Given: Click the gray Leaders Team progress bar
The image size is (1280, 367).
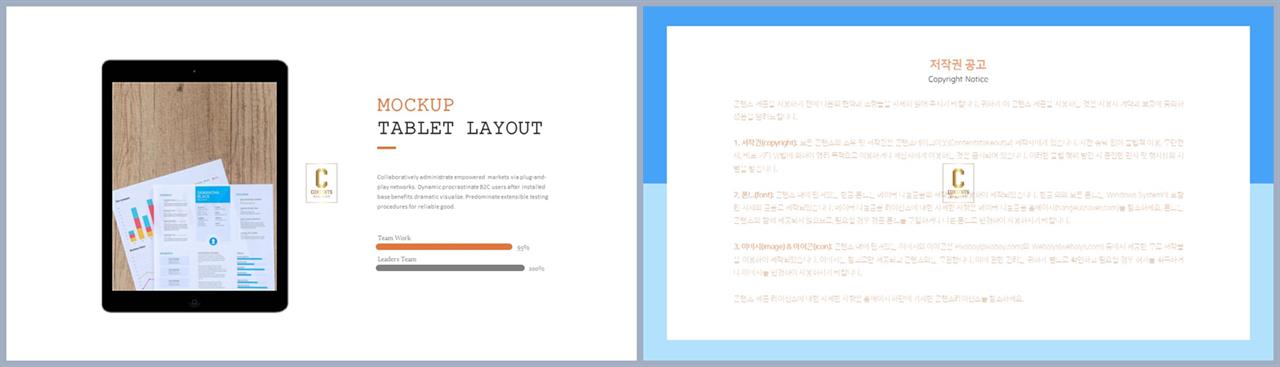Looking at the screenshot, I should (450, 268).
